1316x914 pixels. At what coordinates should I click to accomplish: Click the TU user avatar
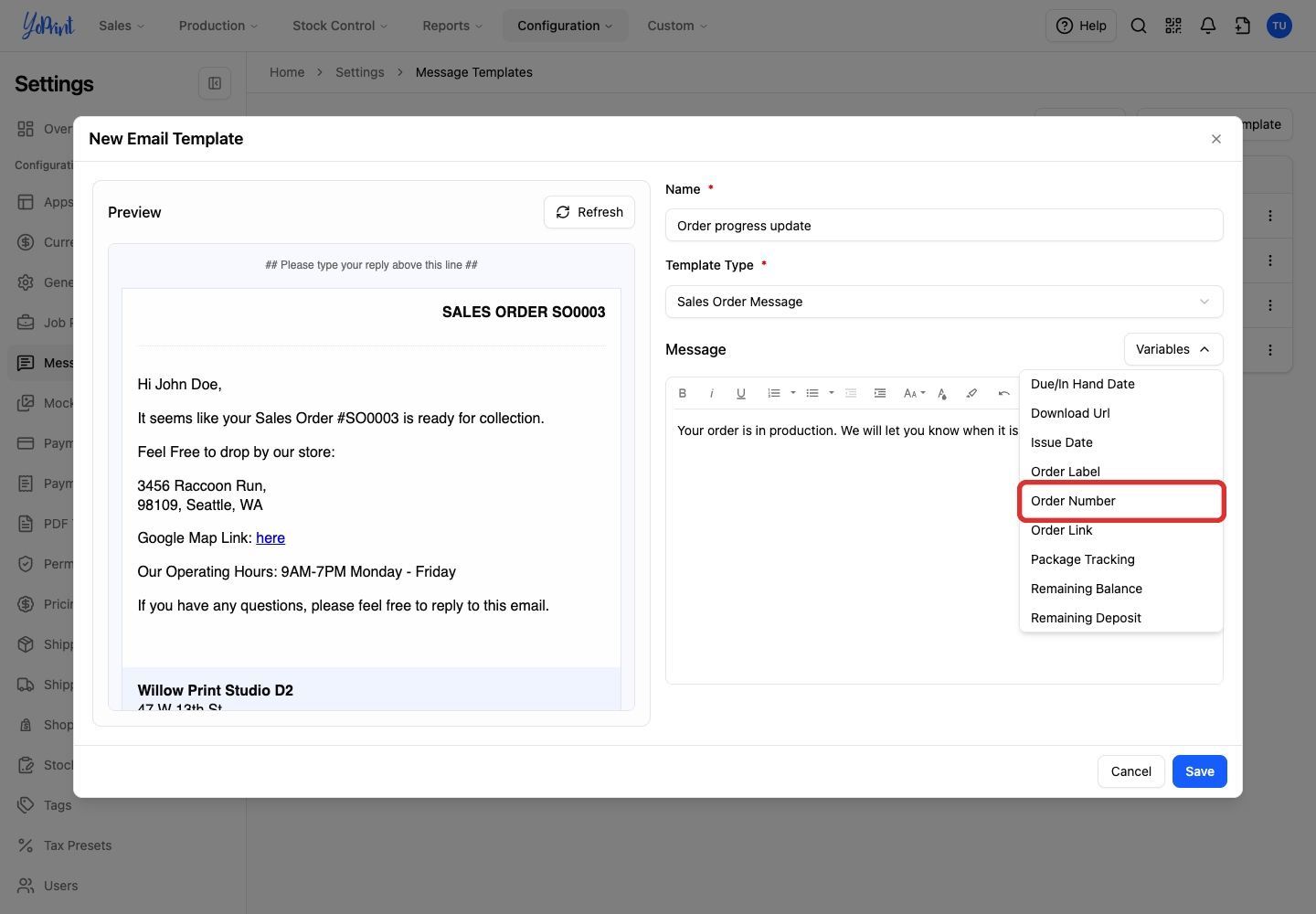1279,26
